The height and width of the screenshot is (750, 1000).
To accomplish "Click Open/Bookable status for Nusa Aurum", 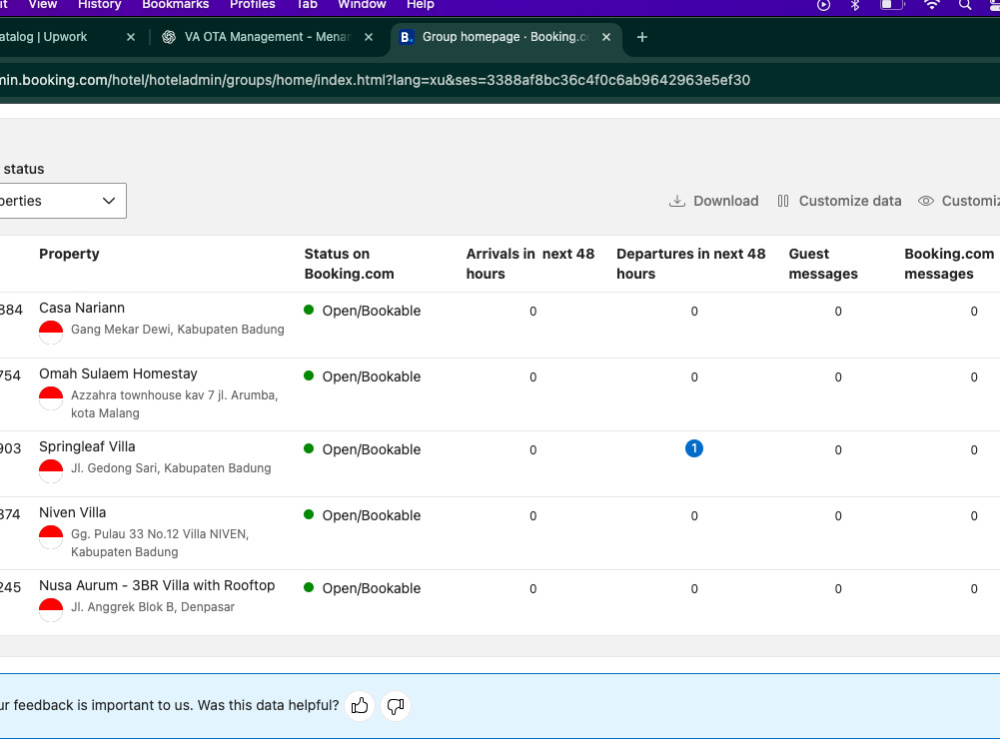I will point(371,589).
